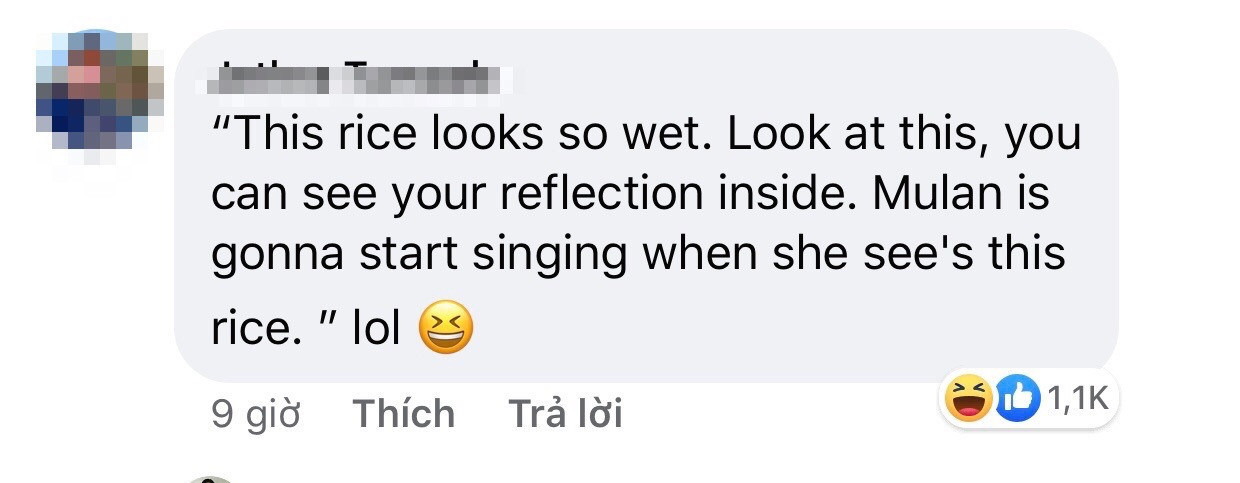Click "Trả lời" to reply to comment
The width and height of the screenshot is (1240, 483).
(565, 413)
